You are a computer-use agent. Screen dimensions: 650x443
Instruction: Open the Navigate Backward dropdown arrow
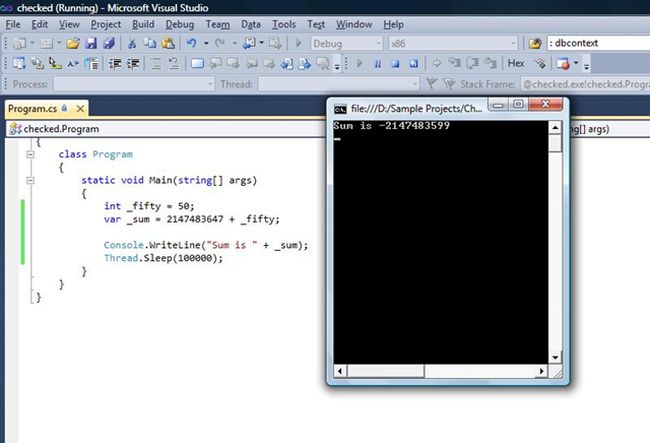pos(262,43)
